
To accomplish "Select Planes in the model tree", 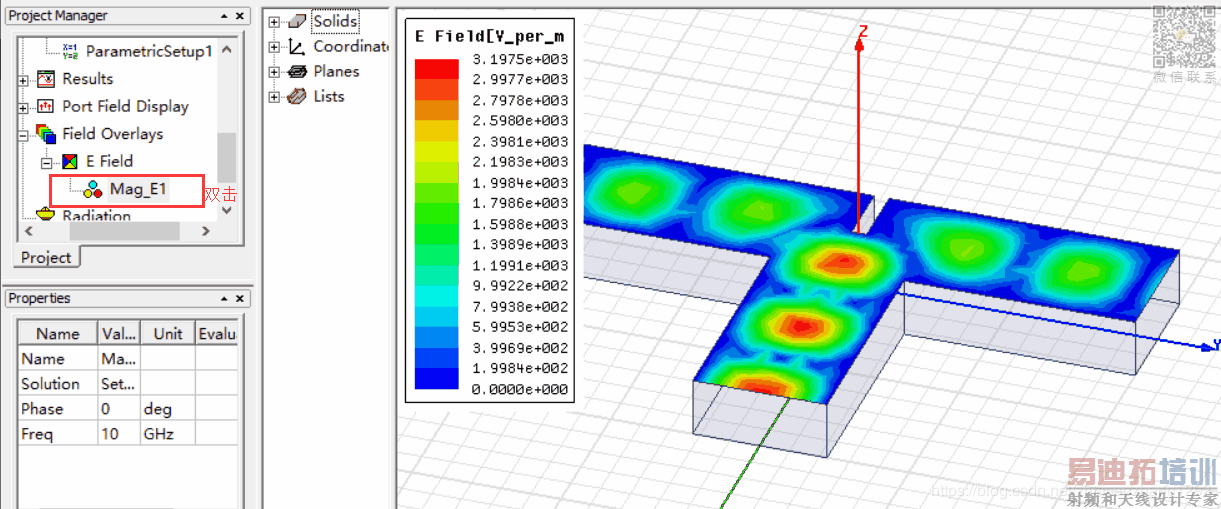I will pyautogui.click(x=336, y=72).
